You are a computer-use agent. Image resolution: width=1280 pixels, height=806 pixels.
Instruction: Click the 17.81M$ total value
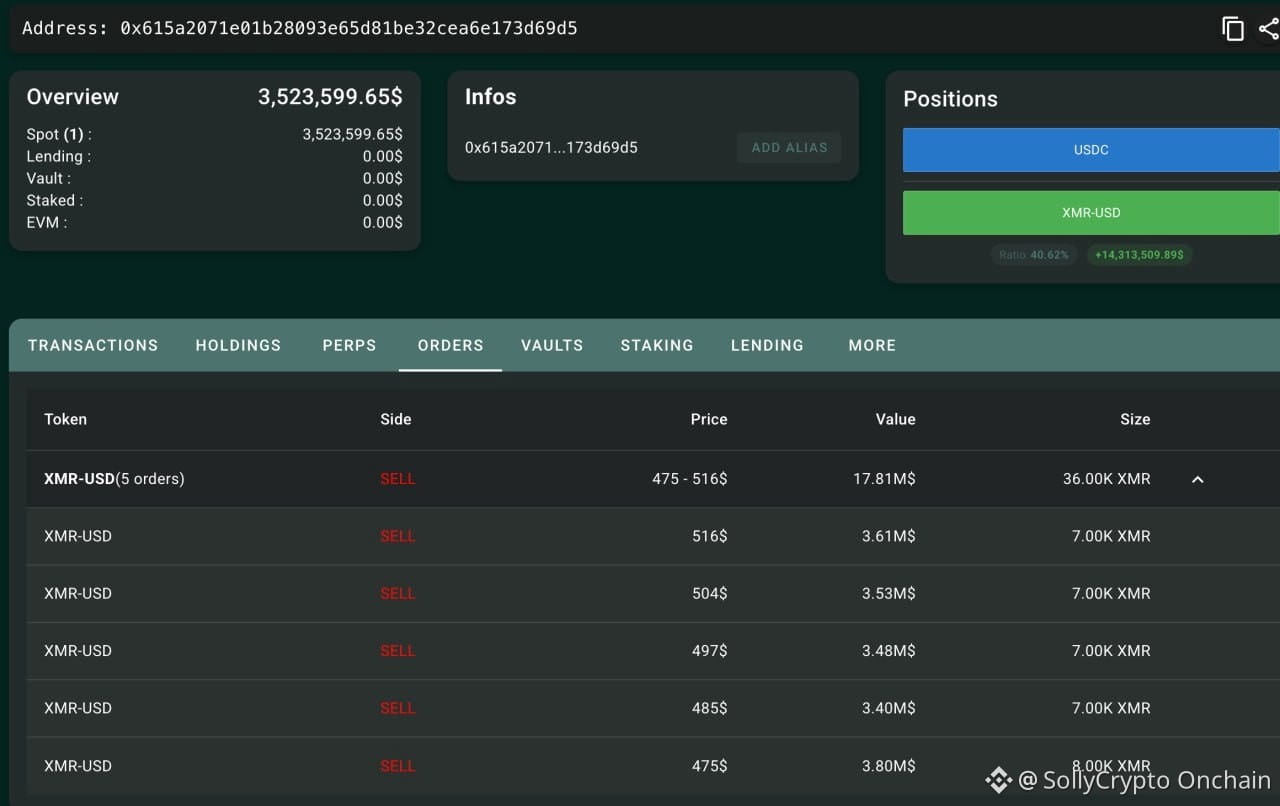coord(884,479)
